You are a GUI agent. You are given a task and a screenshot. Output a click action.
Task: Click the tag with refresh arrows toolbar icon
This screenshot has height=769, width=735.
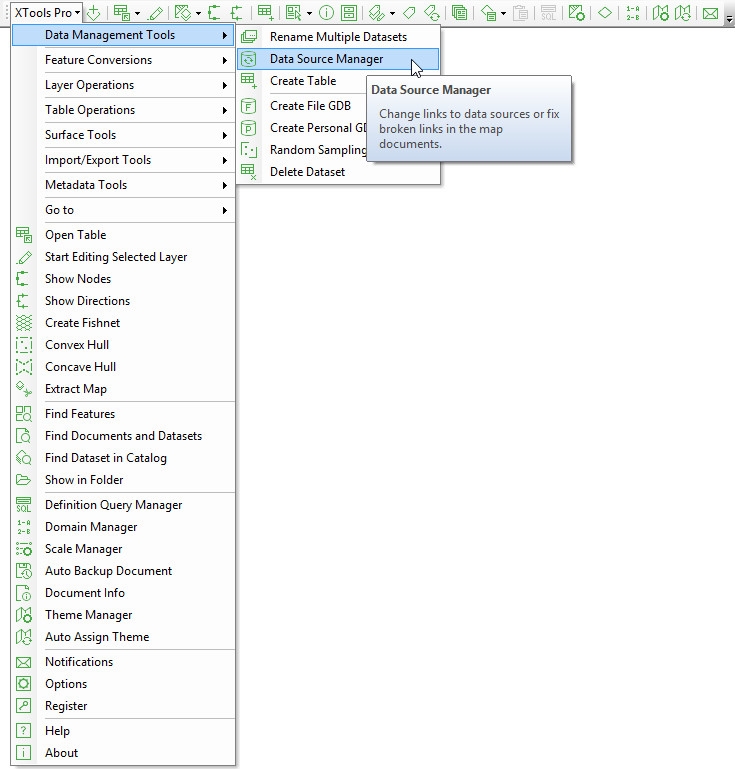tap(432, 13)
